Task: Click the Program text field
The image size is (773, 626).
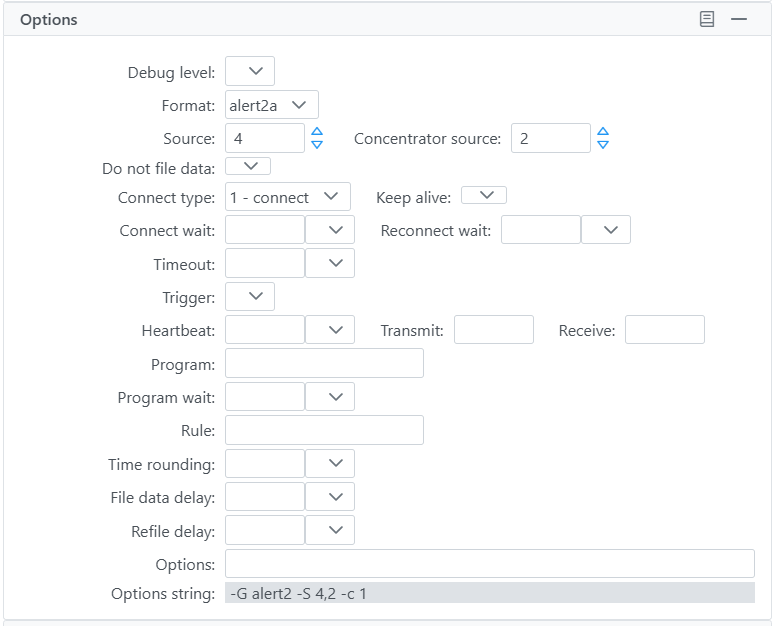Action: (324, 363)
